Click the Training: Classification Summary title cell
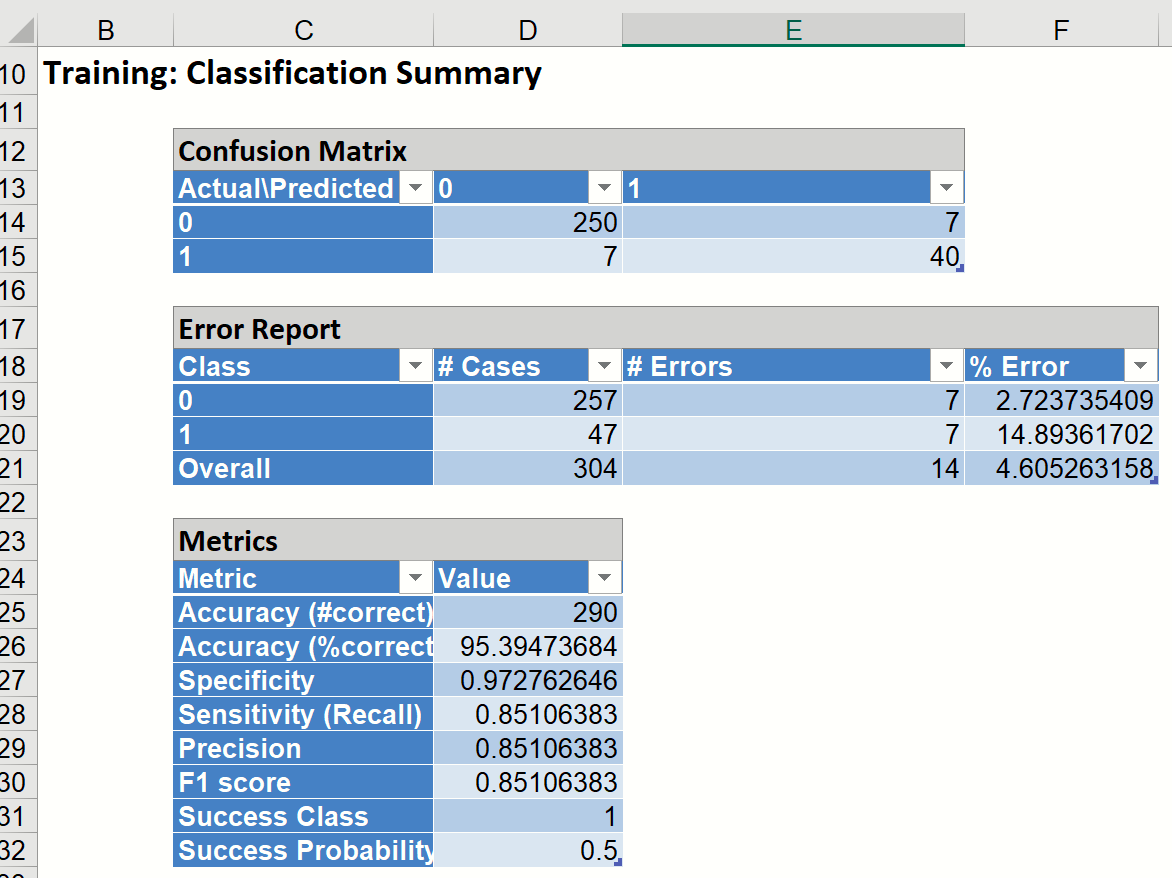The width and height of the screenshot is (1172, 878). pyautogui.click(x=293, y=73)
